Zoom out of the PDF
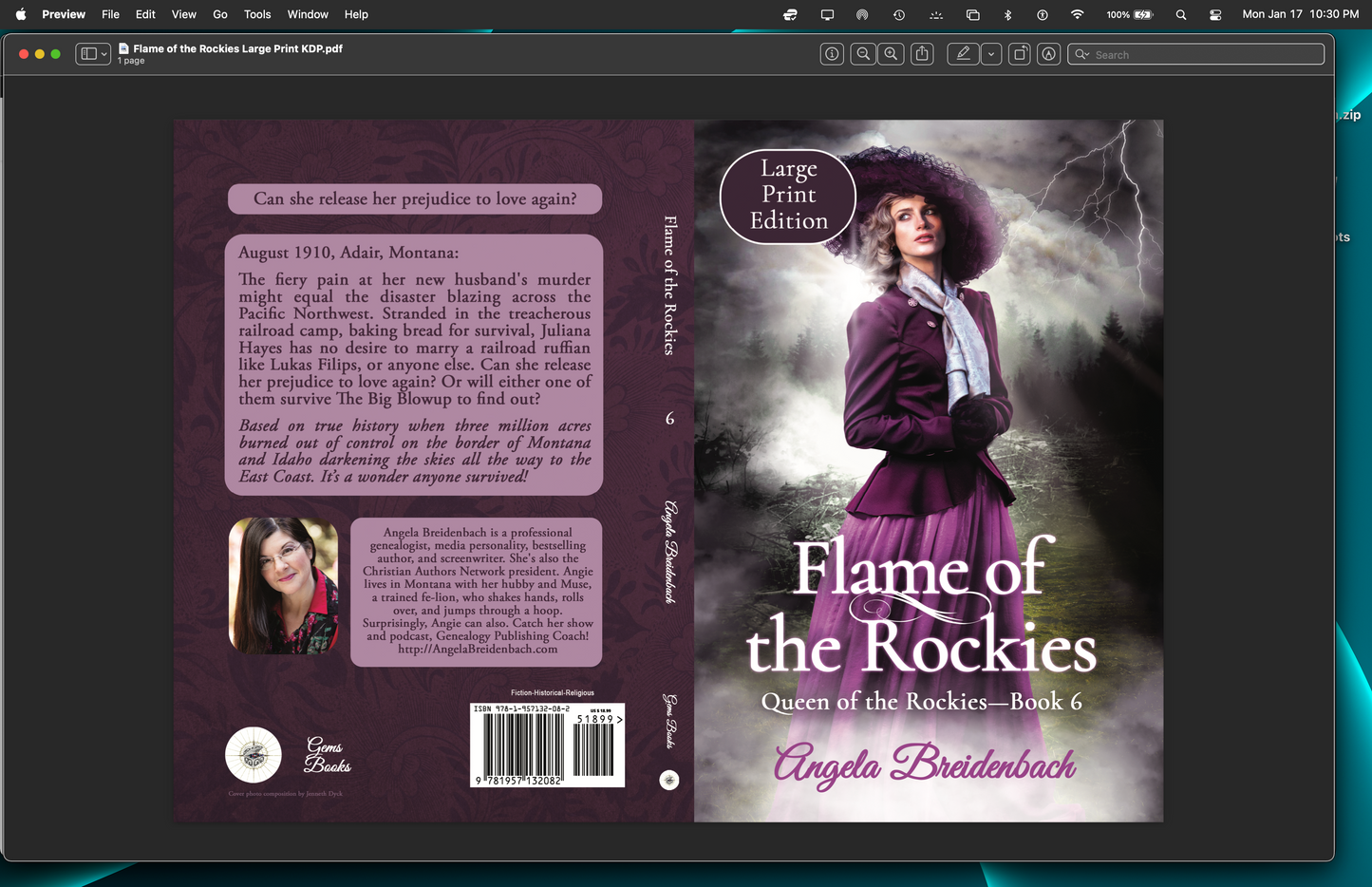Screen dimensions: 1372x887 tap(863, 54)
